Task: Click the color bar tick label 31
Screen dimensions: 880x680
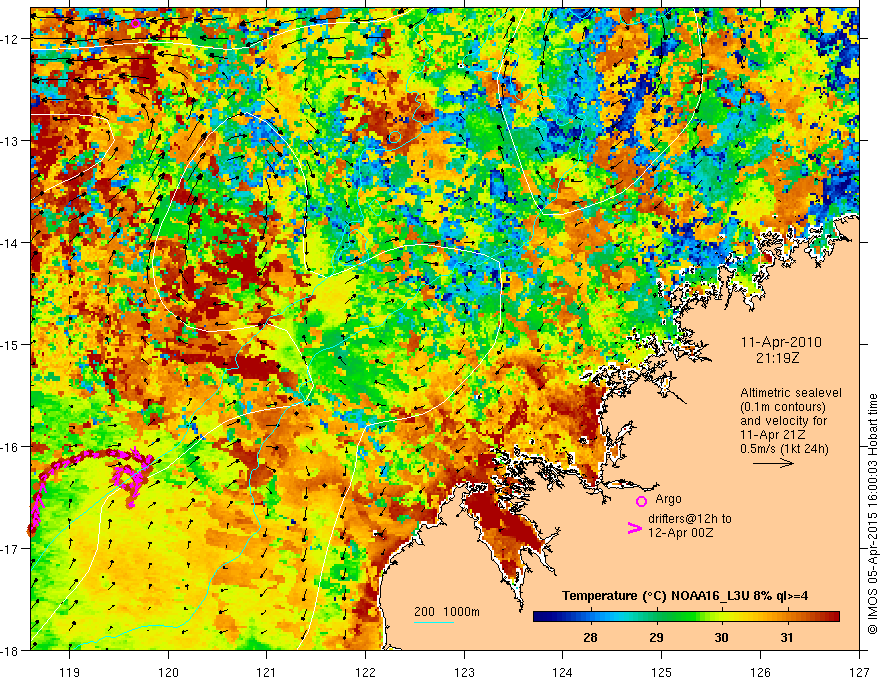Action: 787,637
